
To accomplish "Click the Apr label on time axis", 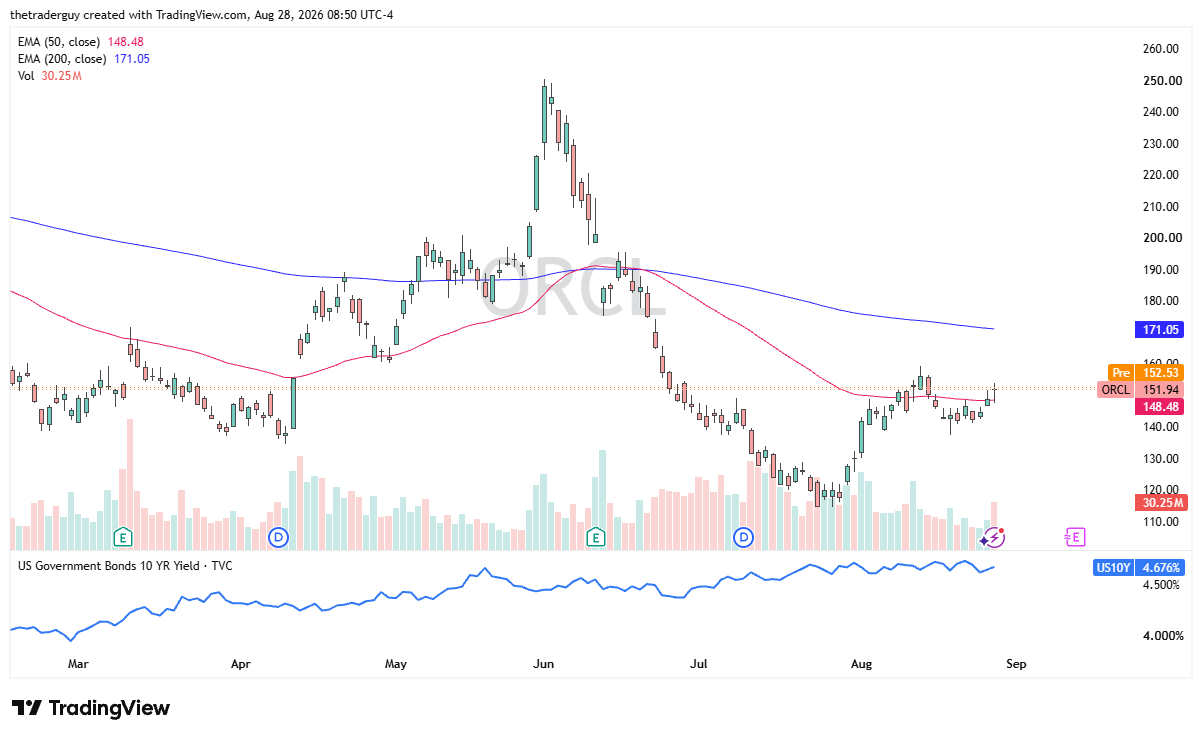I will [240, 663].
